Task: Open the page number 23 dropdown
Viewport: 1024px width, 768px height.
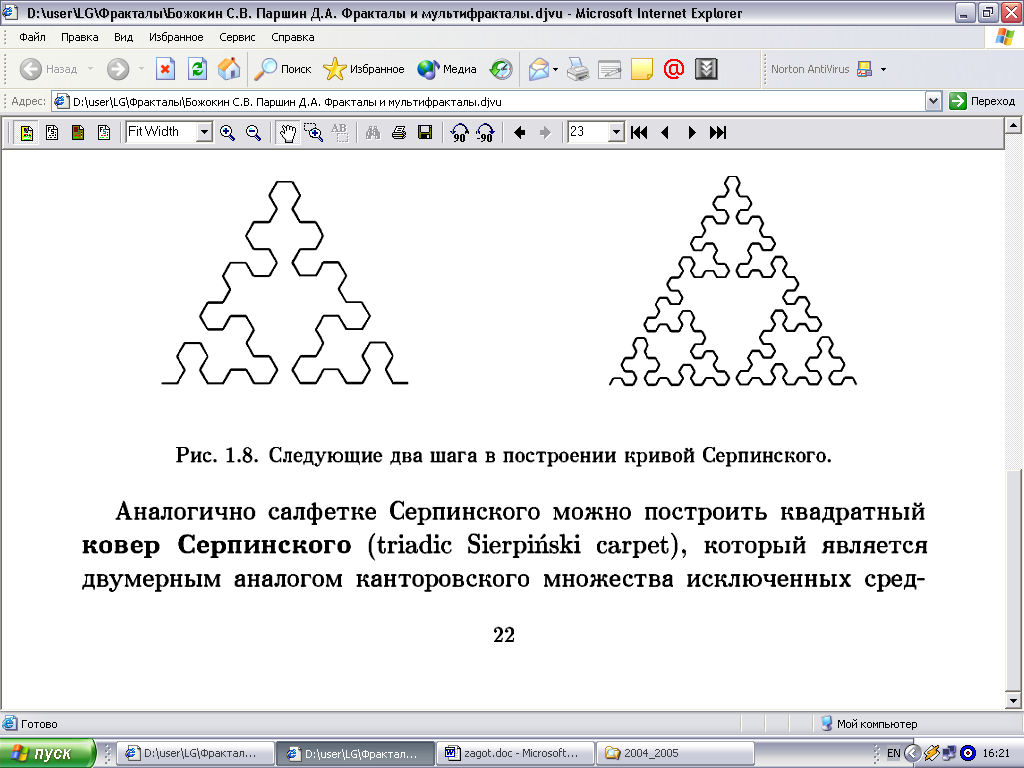Action: point(616,133)
